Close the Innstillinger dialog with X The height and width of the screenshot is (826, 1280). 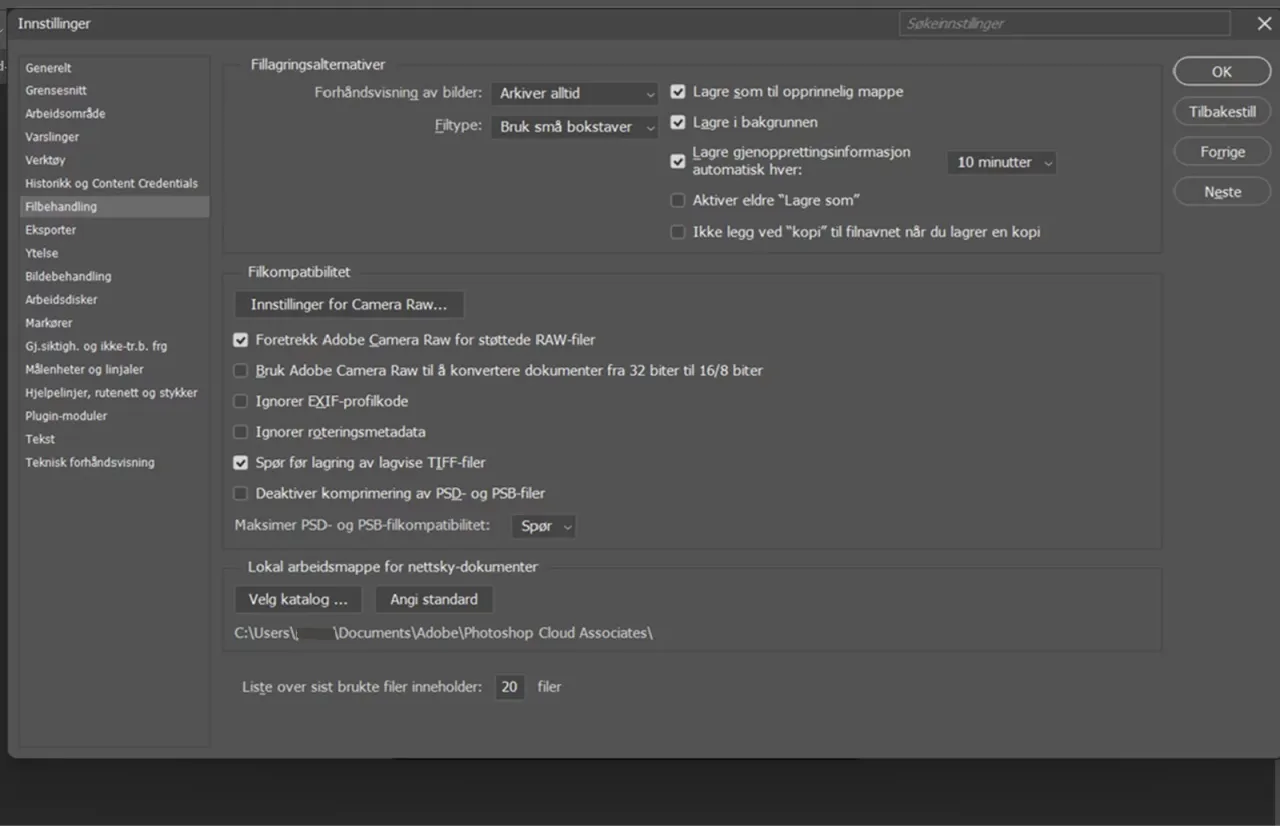[1264, 24]
